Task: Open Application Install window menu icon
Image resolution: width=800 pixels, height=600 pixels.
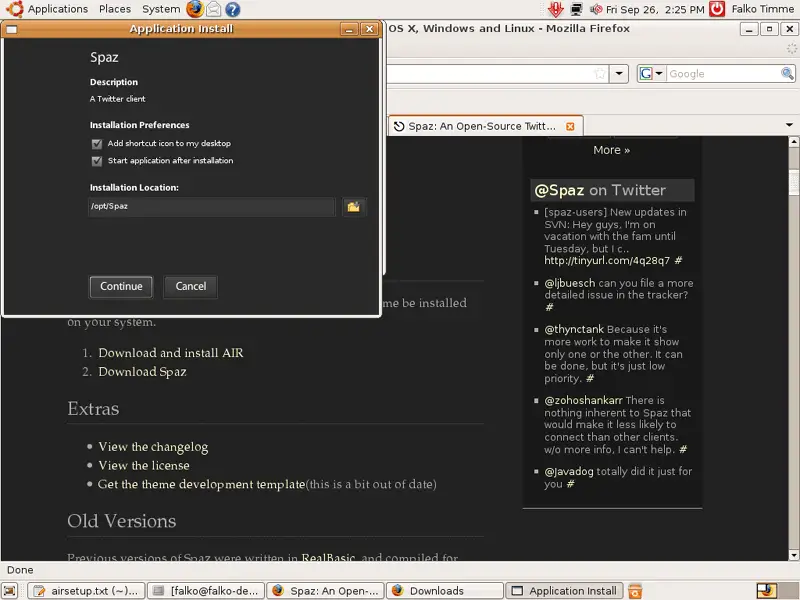Action: [x=11, y=29]
